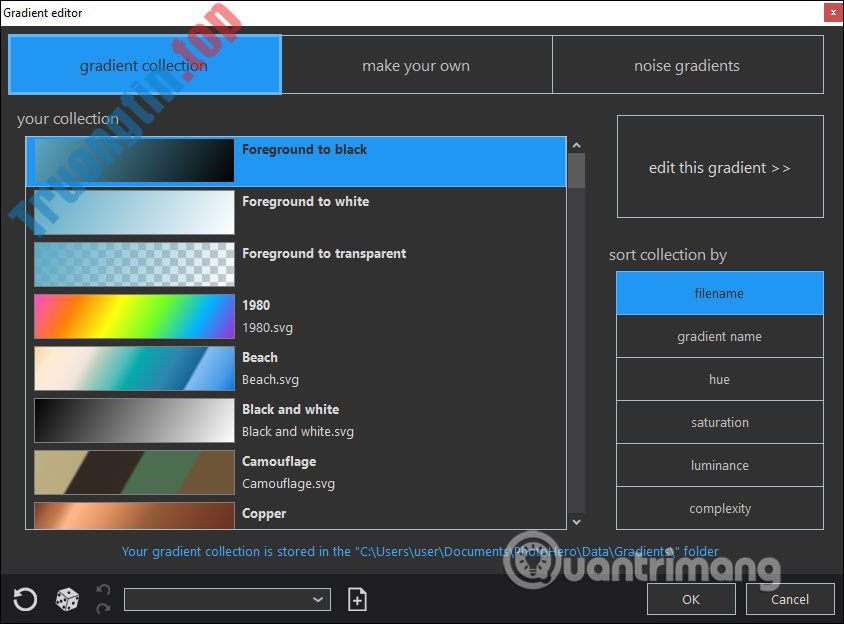This screenshot has height=624, width=844.
Task: Click the scrollbar up arrow in the collection list
Action: (577, 143)
